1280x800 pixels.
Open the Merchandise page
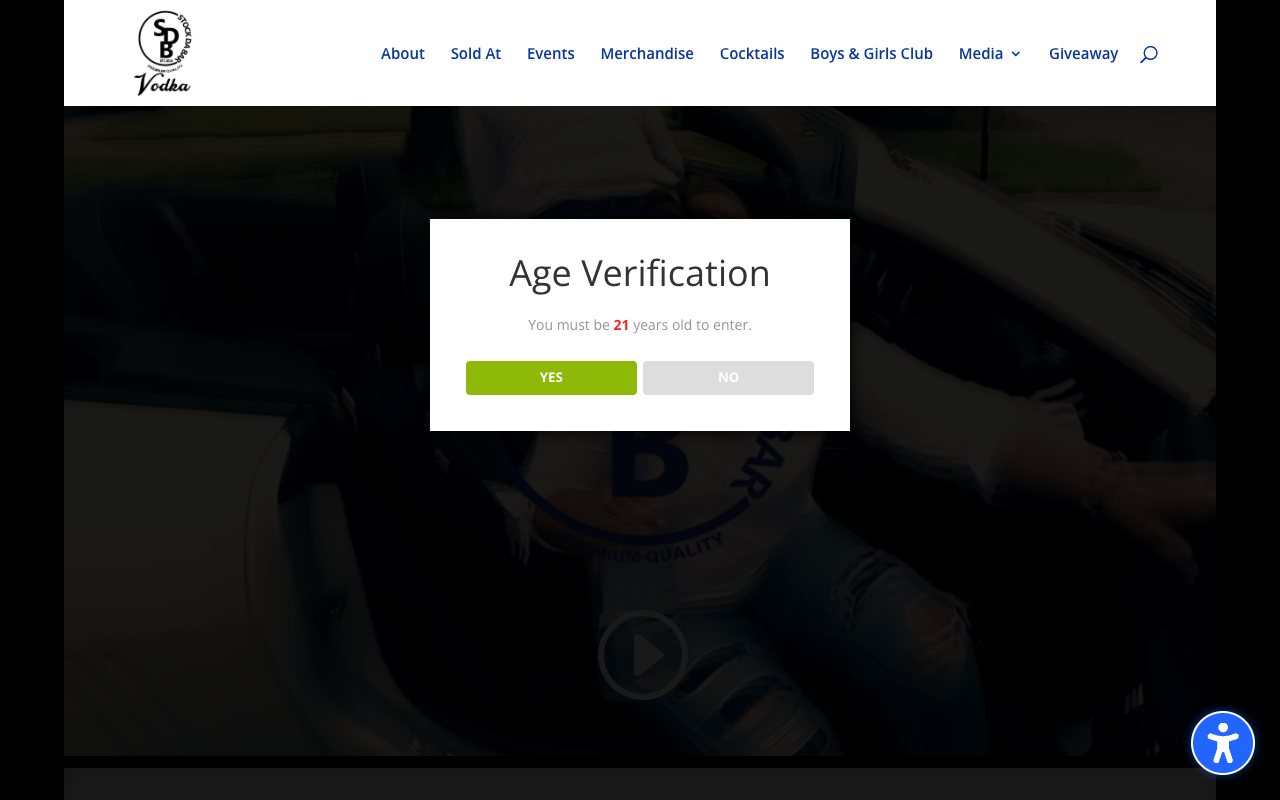[x=647, y=54]
